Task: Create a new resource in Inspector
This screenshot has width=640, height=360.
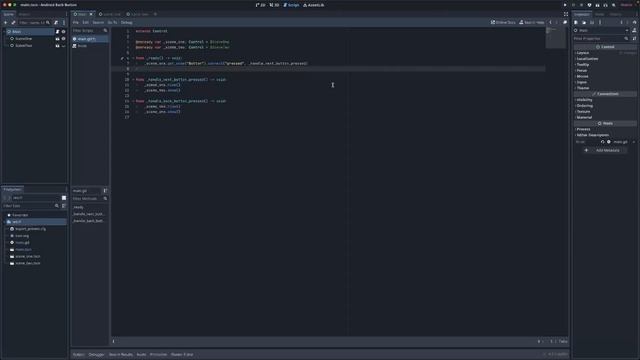Action: click(x=576, y=22)
